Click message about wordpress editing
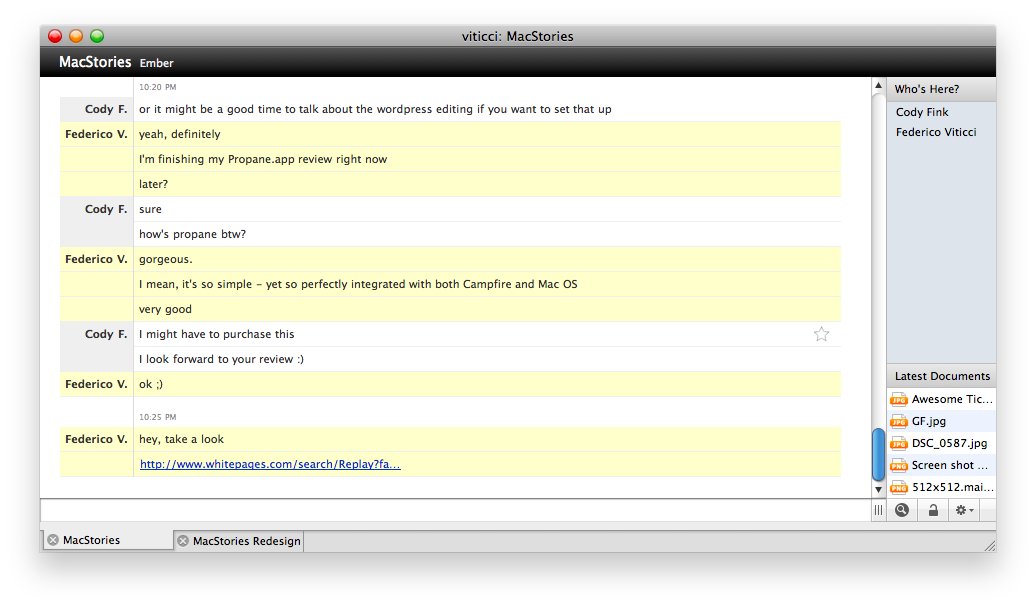Screen dimensions: 1036x607 click(375, 109)
